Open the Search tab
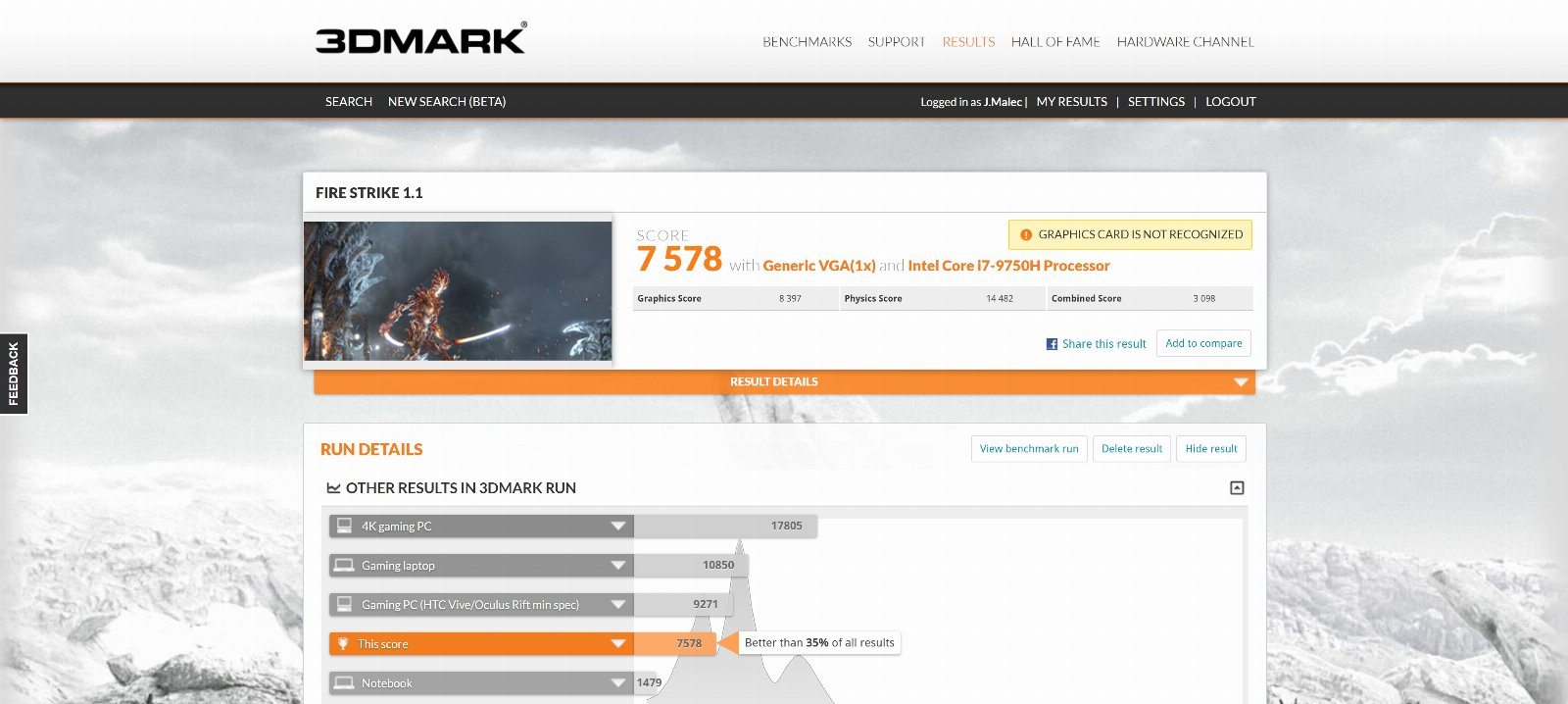 click(x=349, y=102)
